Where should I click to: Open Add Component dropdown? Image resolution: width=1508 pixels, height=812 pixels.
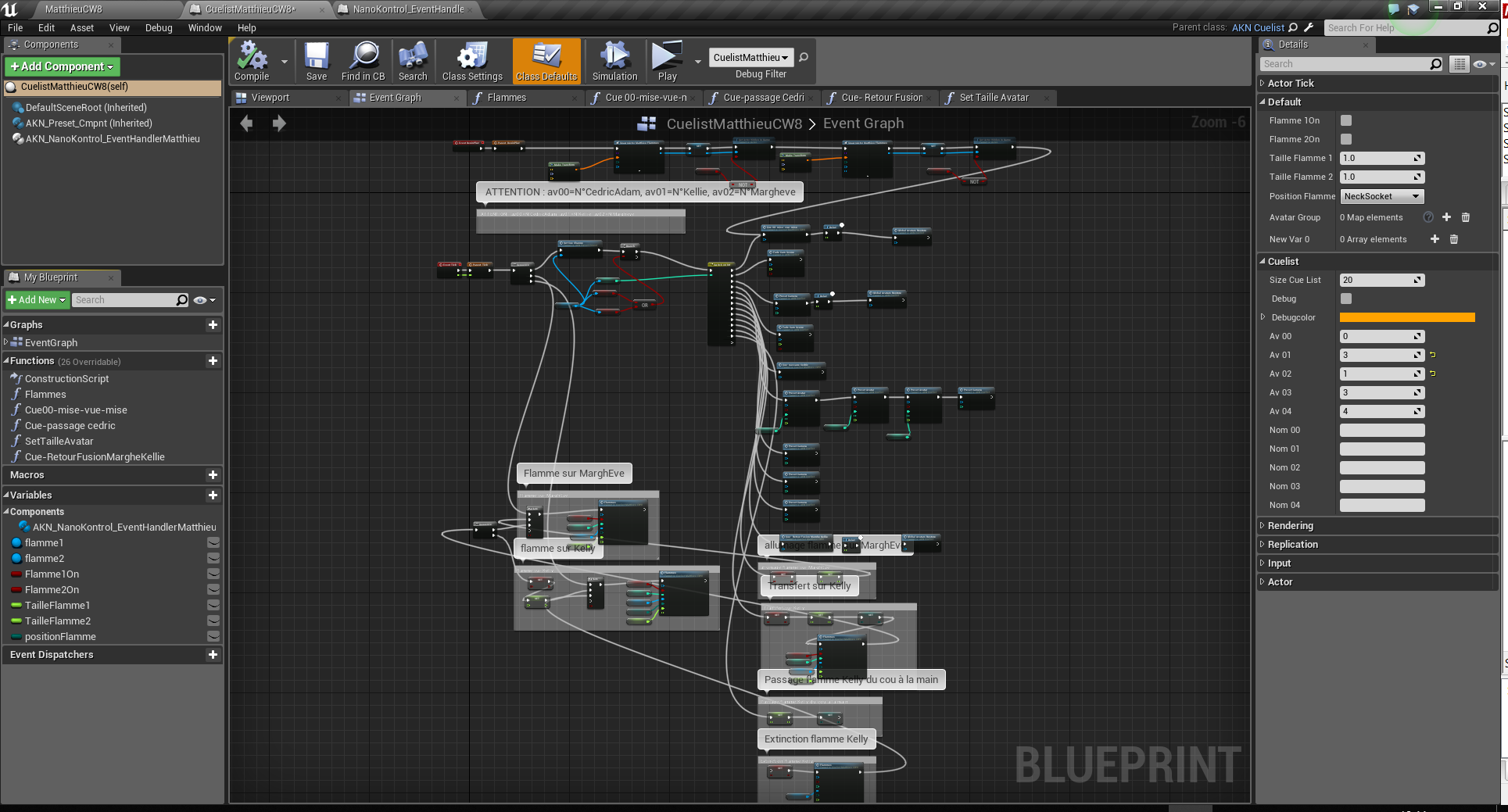pyautogui.click(x=62, y=66)
